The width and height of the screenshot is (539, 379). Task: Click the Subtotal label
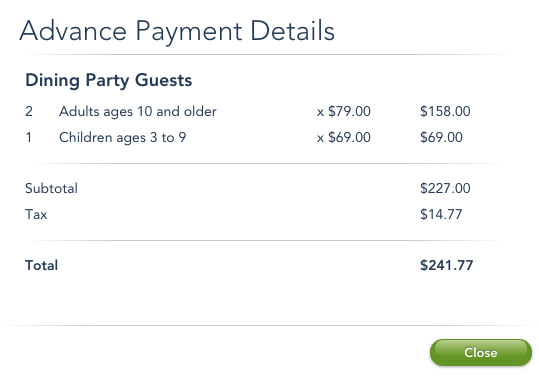tap(52, 188)
